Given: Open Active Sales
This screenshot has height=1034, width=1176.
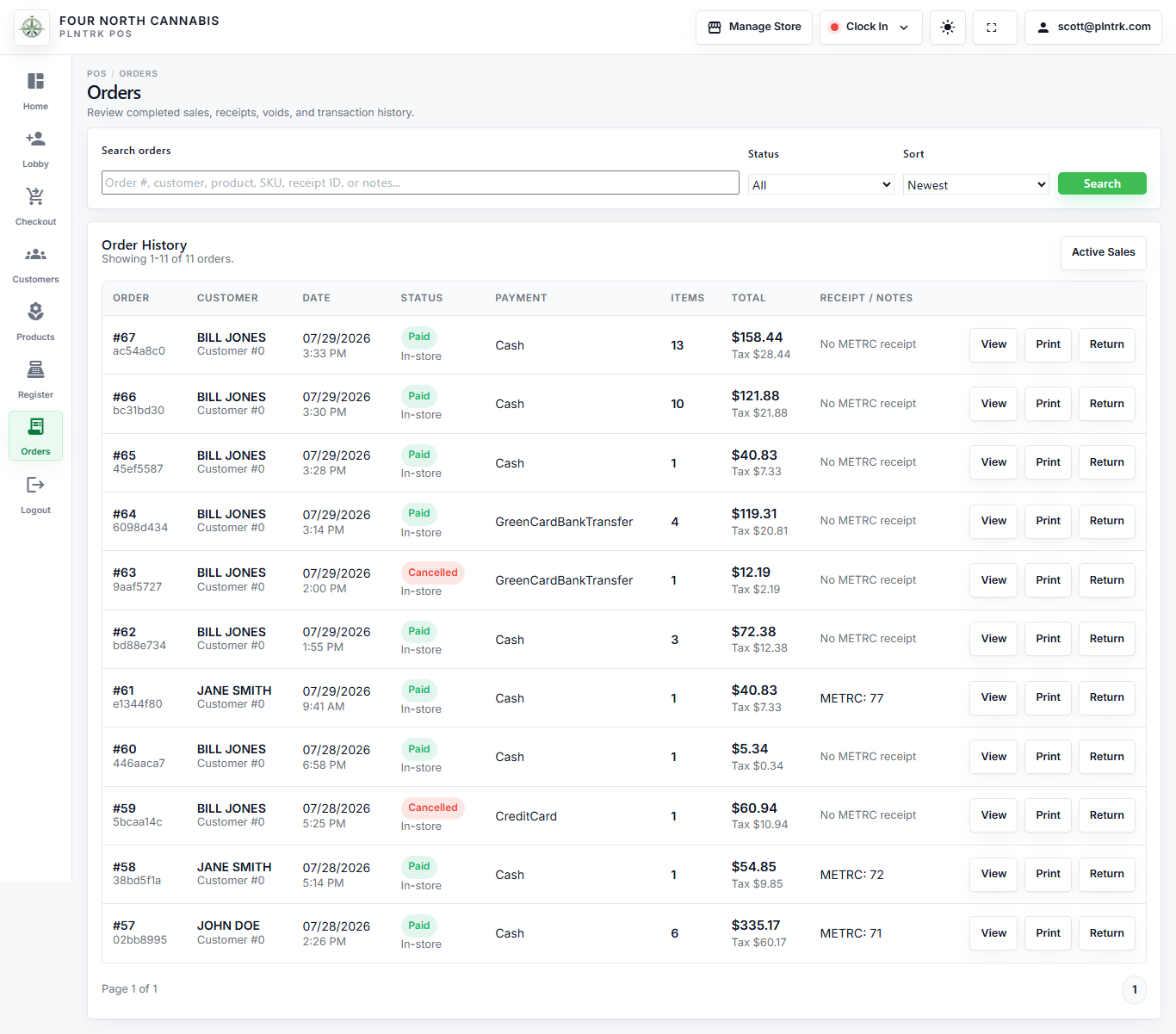Looking at the screenshot, I should pyautogui.click(x=1103, y=252).
